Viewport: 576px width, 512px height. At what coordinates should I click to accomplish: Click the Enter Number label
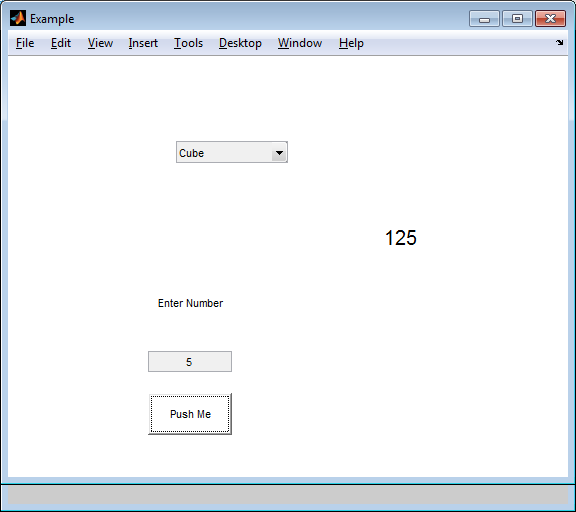(190, 303)
